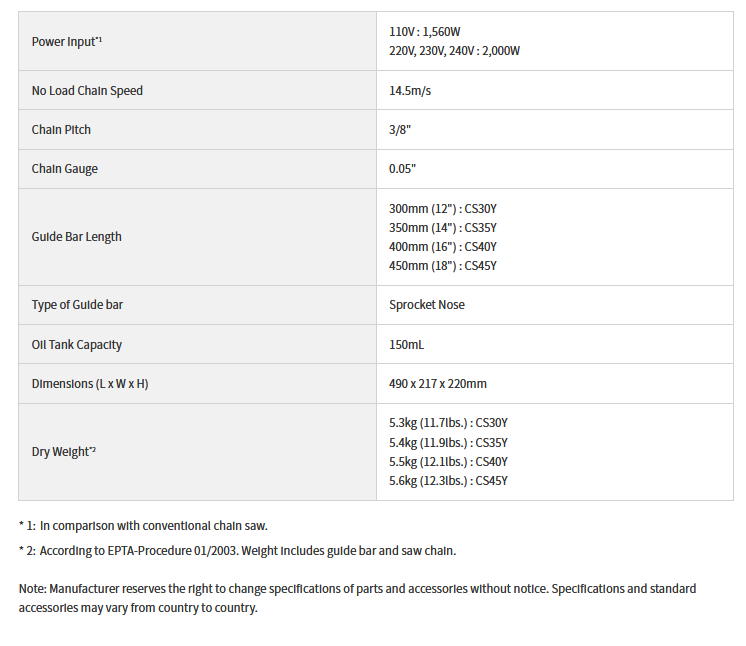Click the Sprocket Nose value
Screen dimensions: 746x646
click(x=427, y=305)
